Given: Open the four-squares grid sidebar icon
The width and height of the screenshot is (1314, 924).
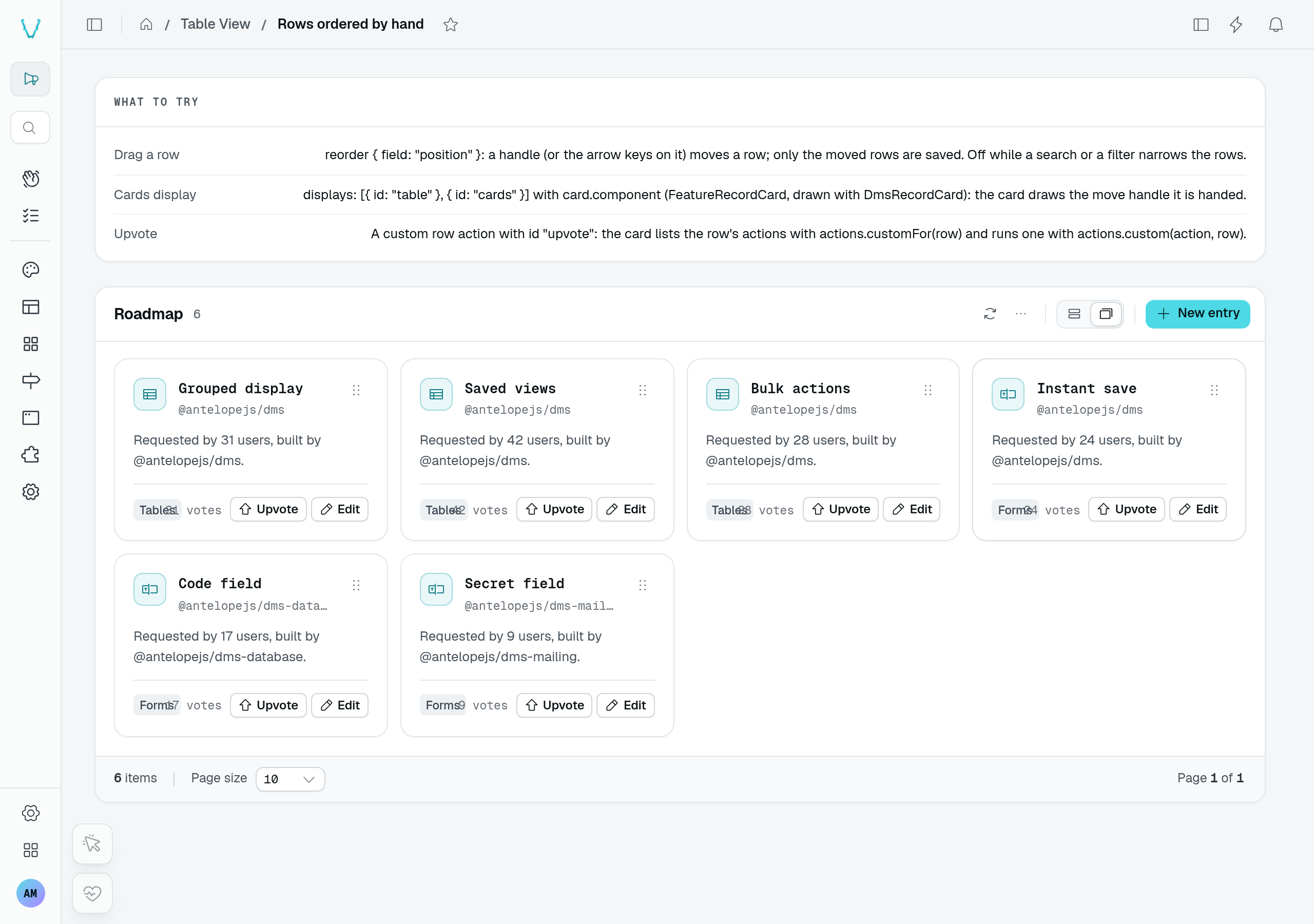Looking at the screenshot, I should 30,344.
